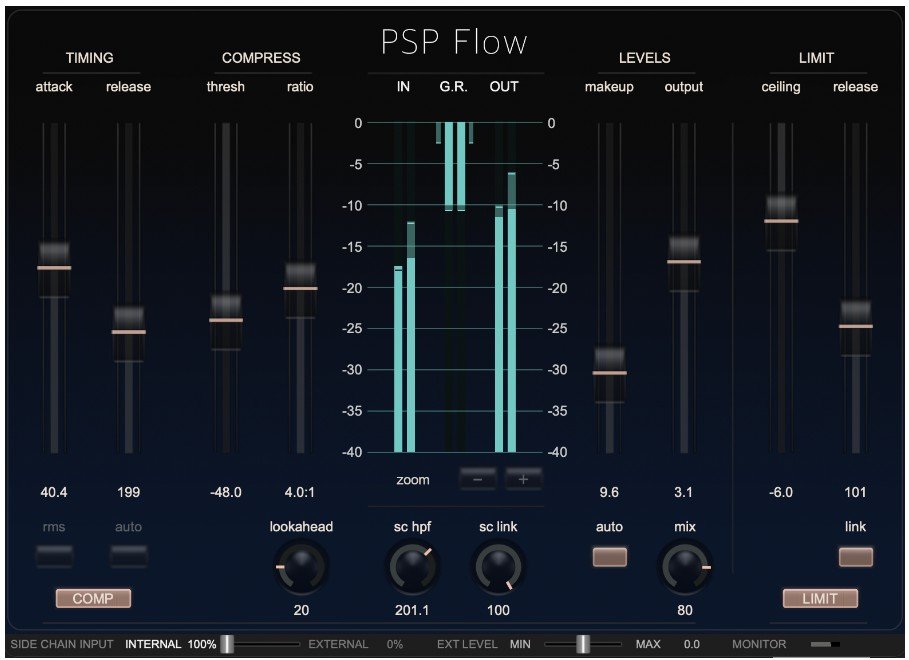The height and width of the screenshot is (660, 909).
Task: Click the timing release value 199
Action: click(x=129, y=492)
